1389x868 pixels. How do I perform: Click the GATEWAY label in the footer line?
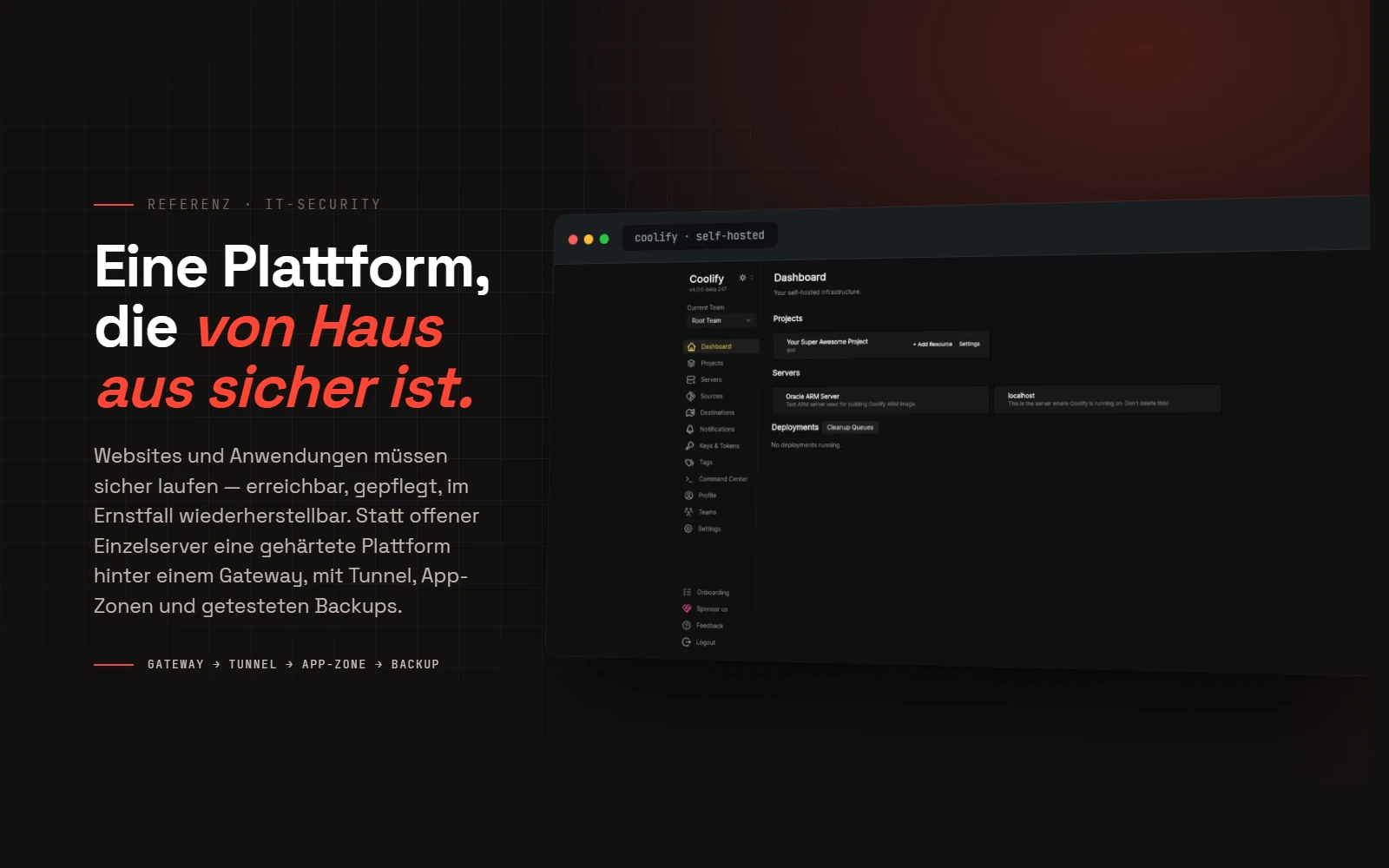pos(175,665)
